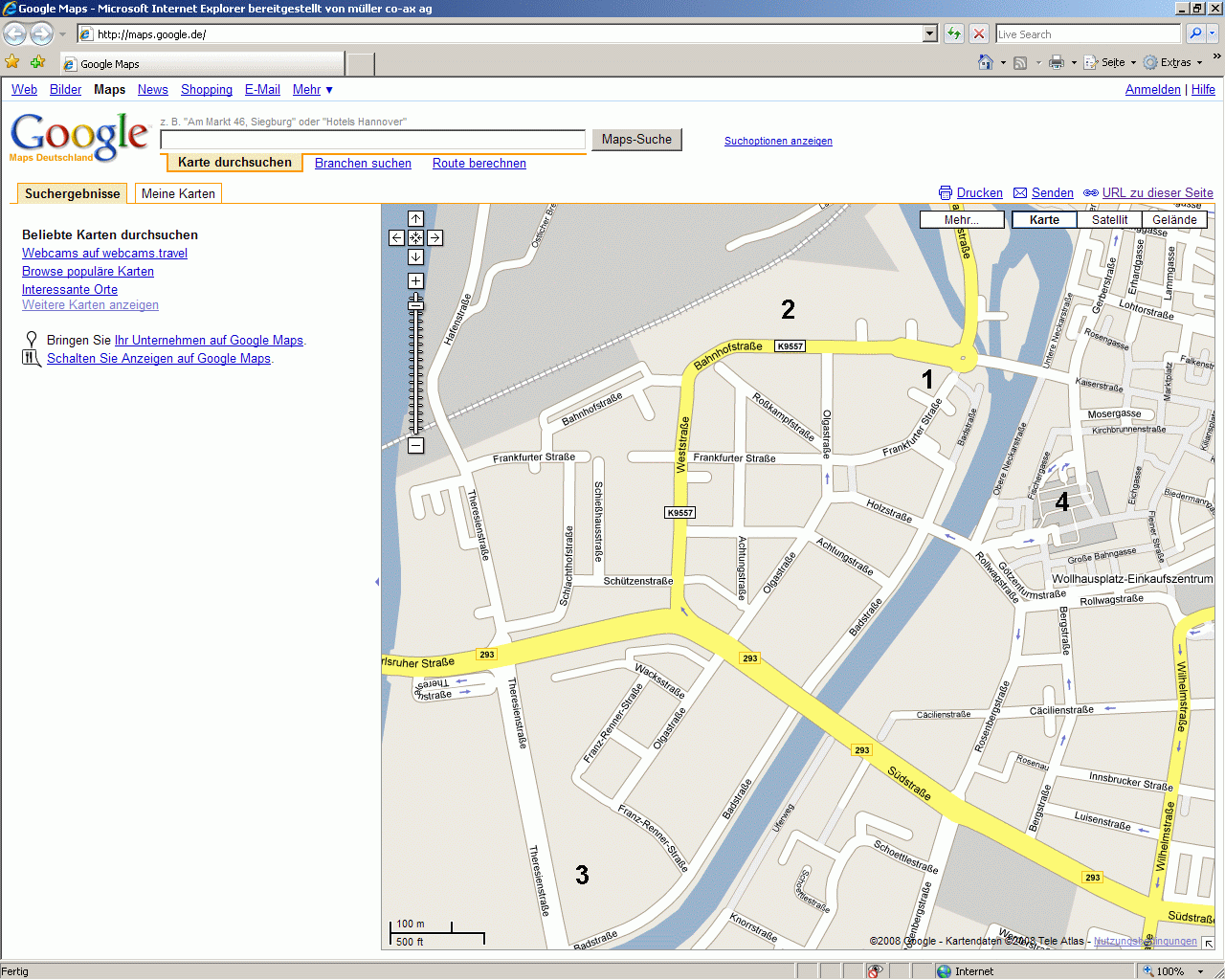
Task: Pan the map right with arrow
Action: (x=434, y=237)
